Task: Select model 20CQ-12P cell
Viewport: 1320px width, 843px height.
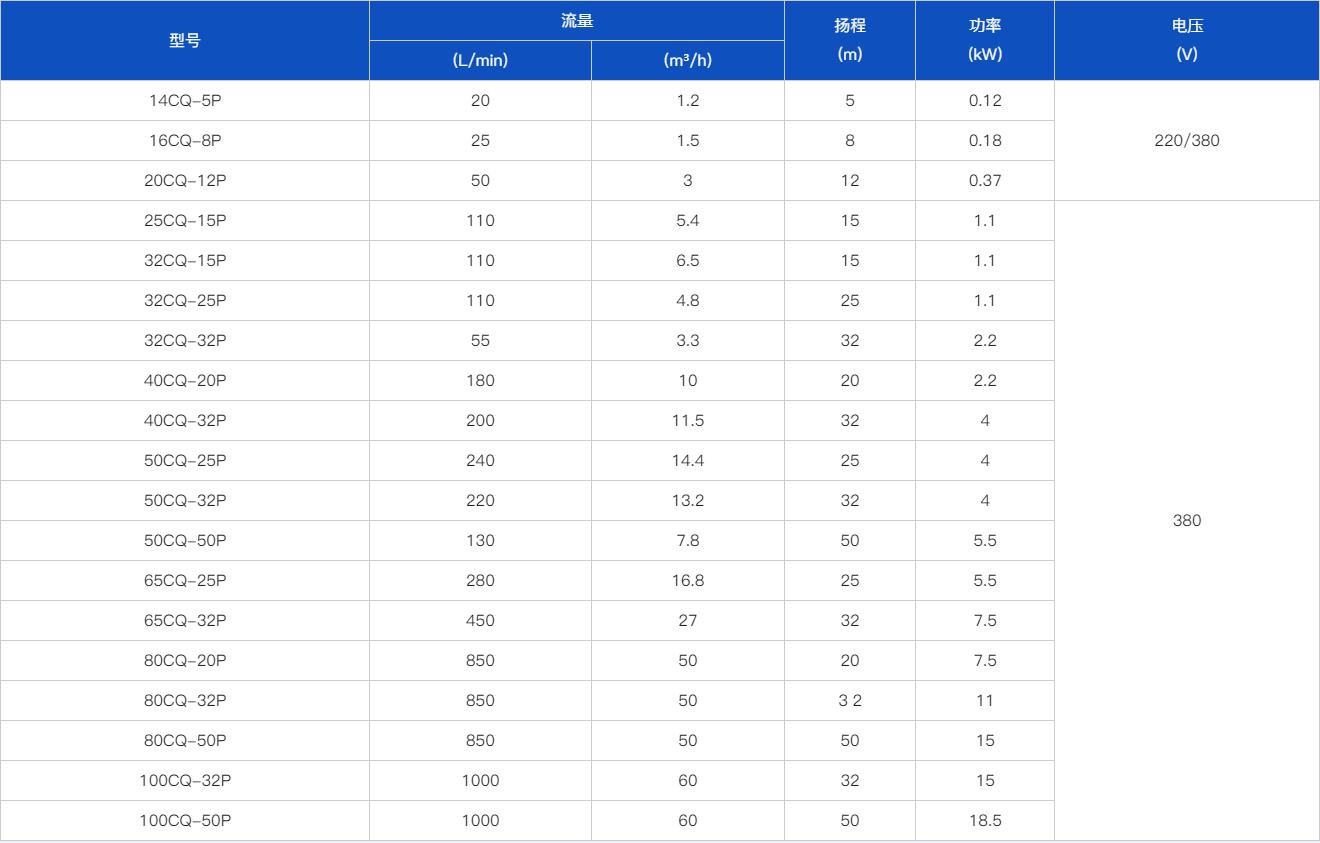Action: pos(185,180)
